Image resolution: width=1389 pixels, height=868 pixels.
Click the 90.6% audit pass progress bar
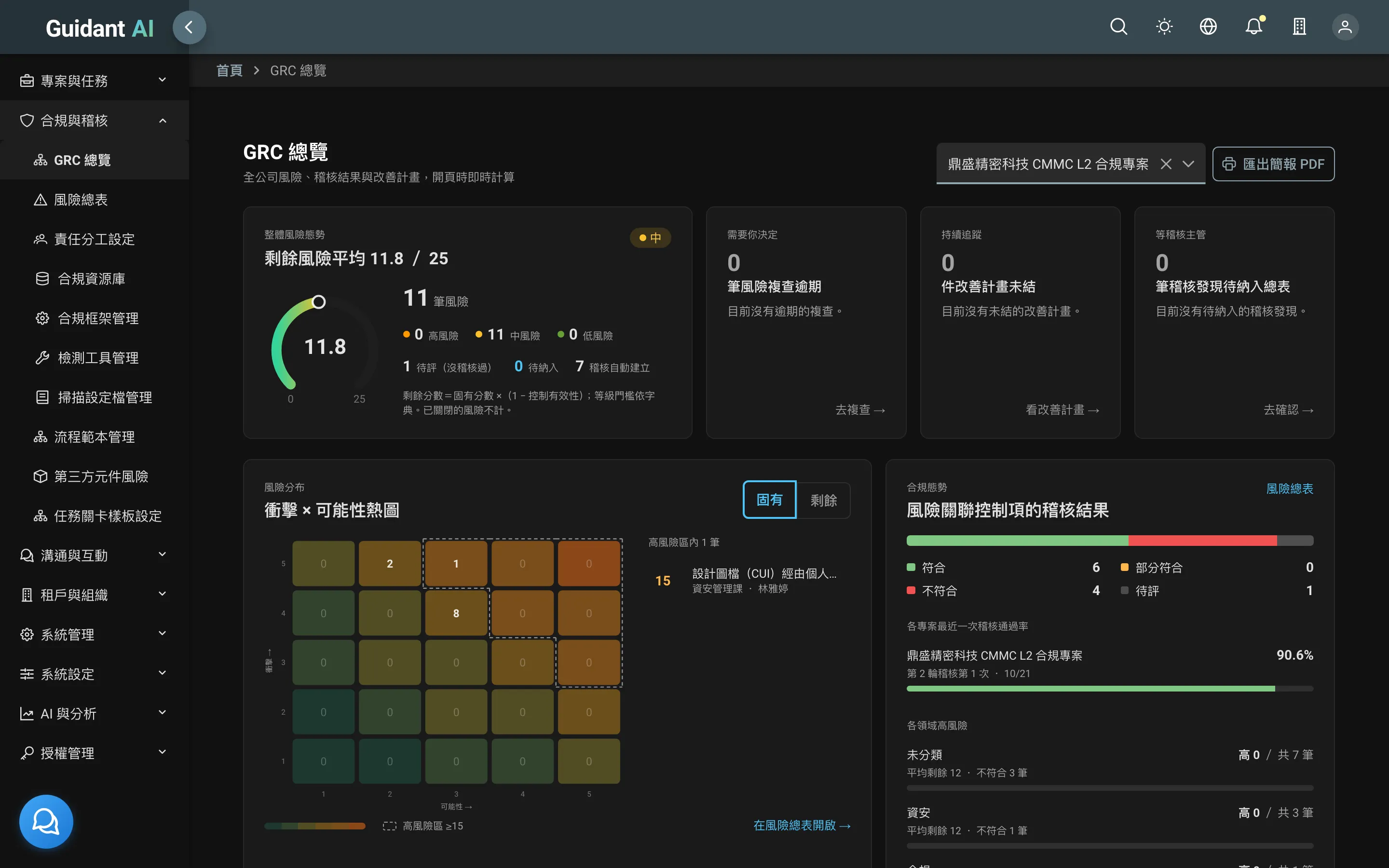click(x=1109, y=688)
